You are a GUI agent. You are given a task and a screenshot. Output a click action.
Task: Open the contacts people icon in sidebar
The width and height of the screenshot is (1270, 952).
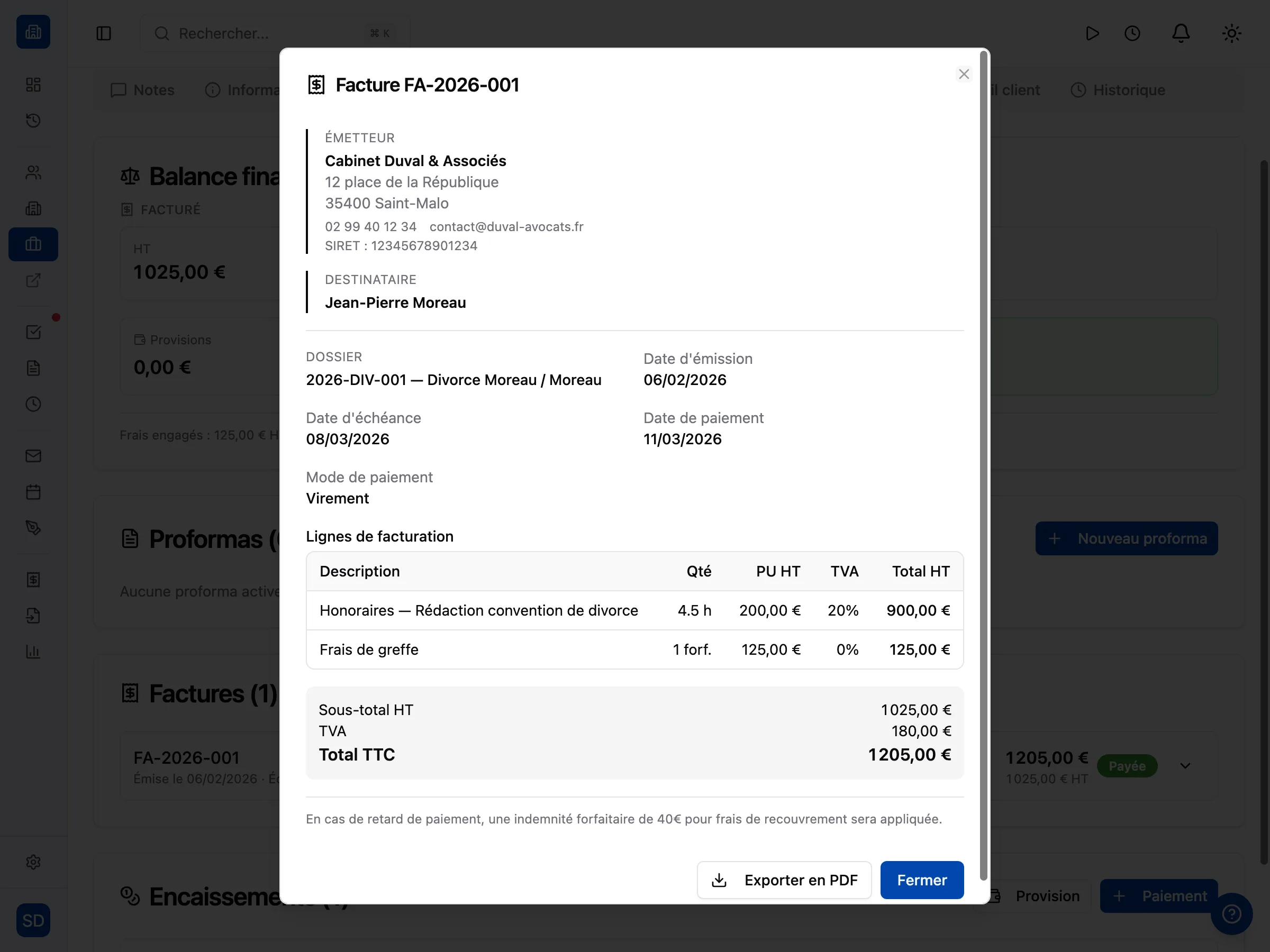pyautogui.click(x=33, y=173)
